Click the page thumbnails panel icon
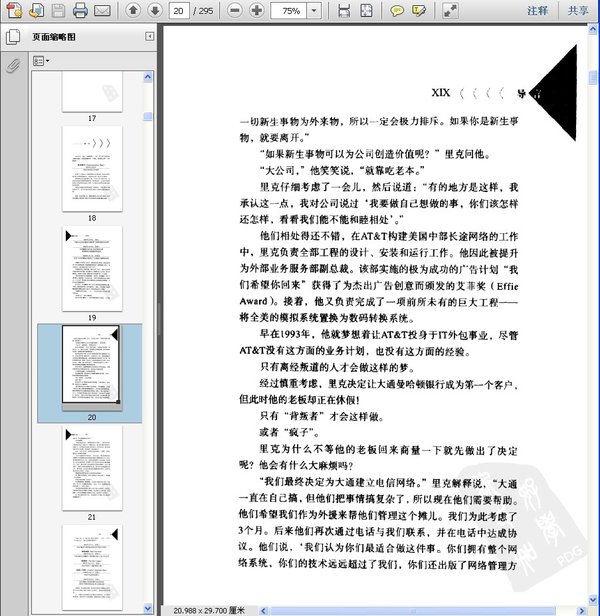600x616 pixels. pyautogui.click(x=13, y=37)
